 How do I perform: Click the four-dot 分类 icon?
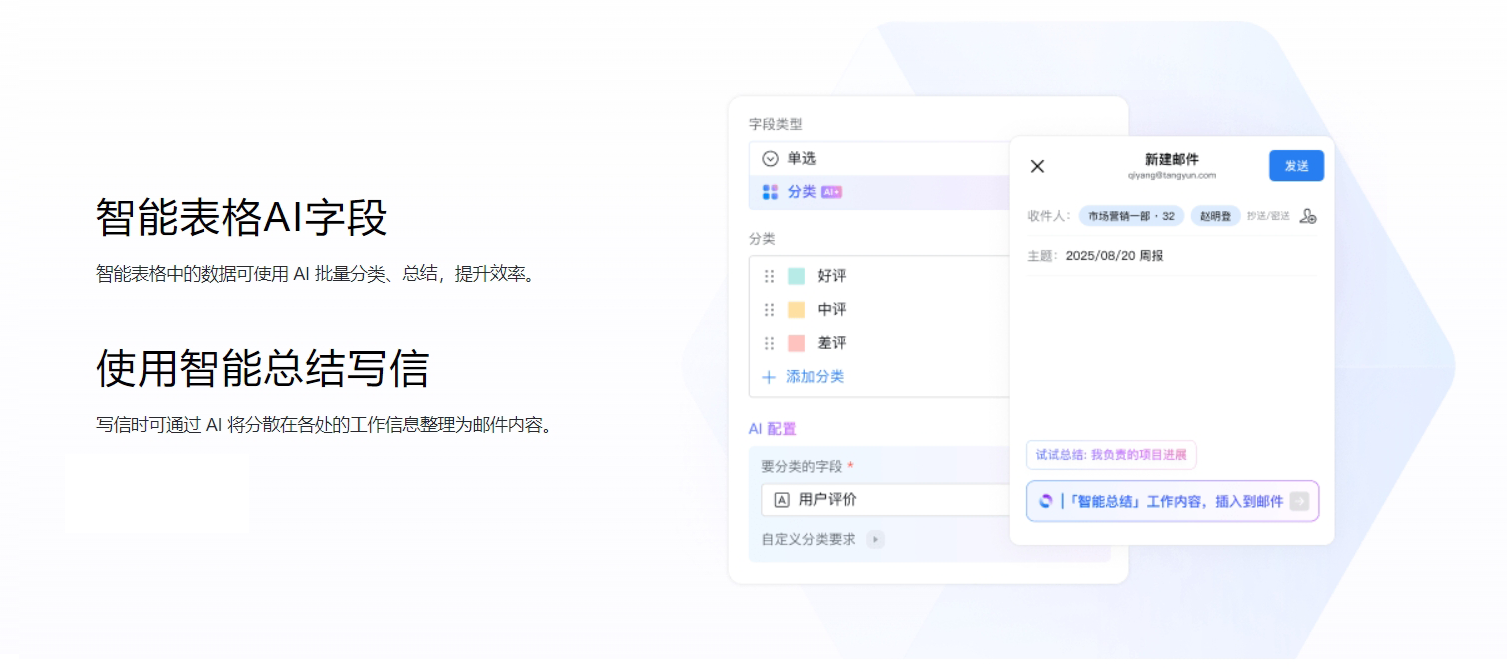(x=770, y=192)
